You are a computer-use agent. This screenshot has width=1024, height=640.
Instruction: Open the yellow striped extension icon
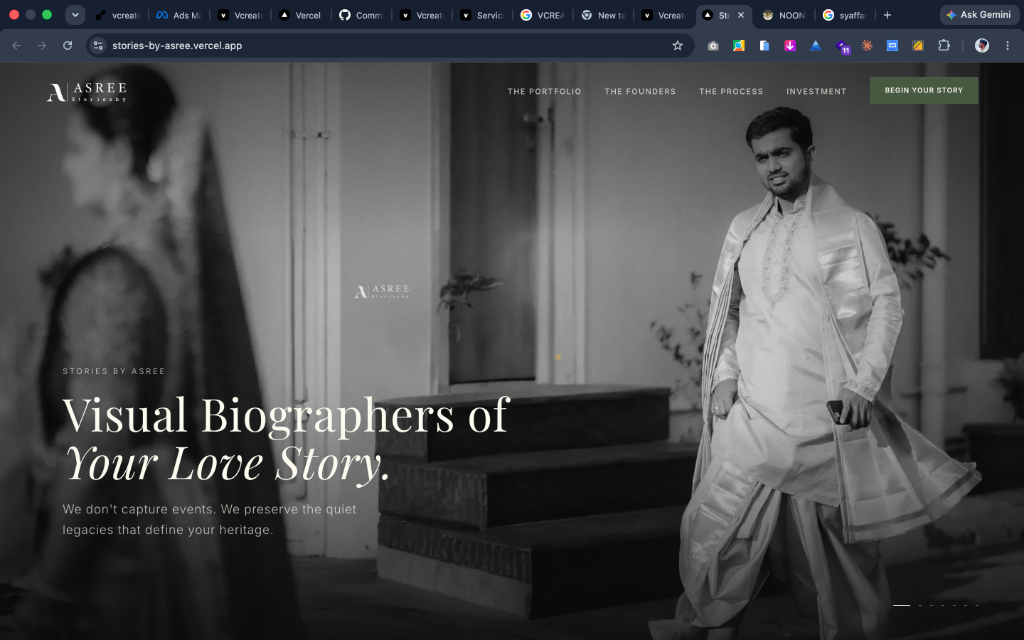coord(918,46)
